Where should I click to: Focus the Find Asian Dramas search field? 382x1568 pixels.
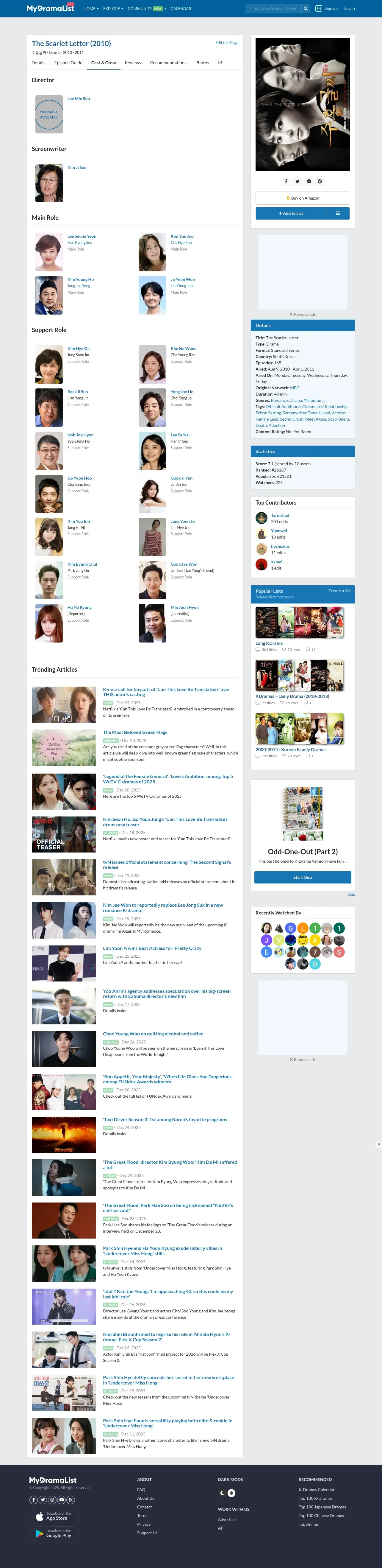click(x=273, y=9)
